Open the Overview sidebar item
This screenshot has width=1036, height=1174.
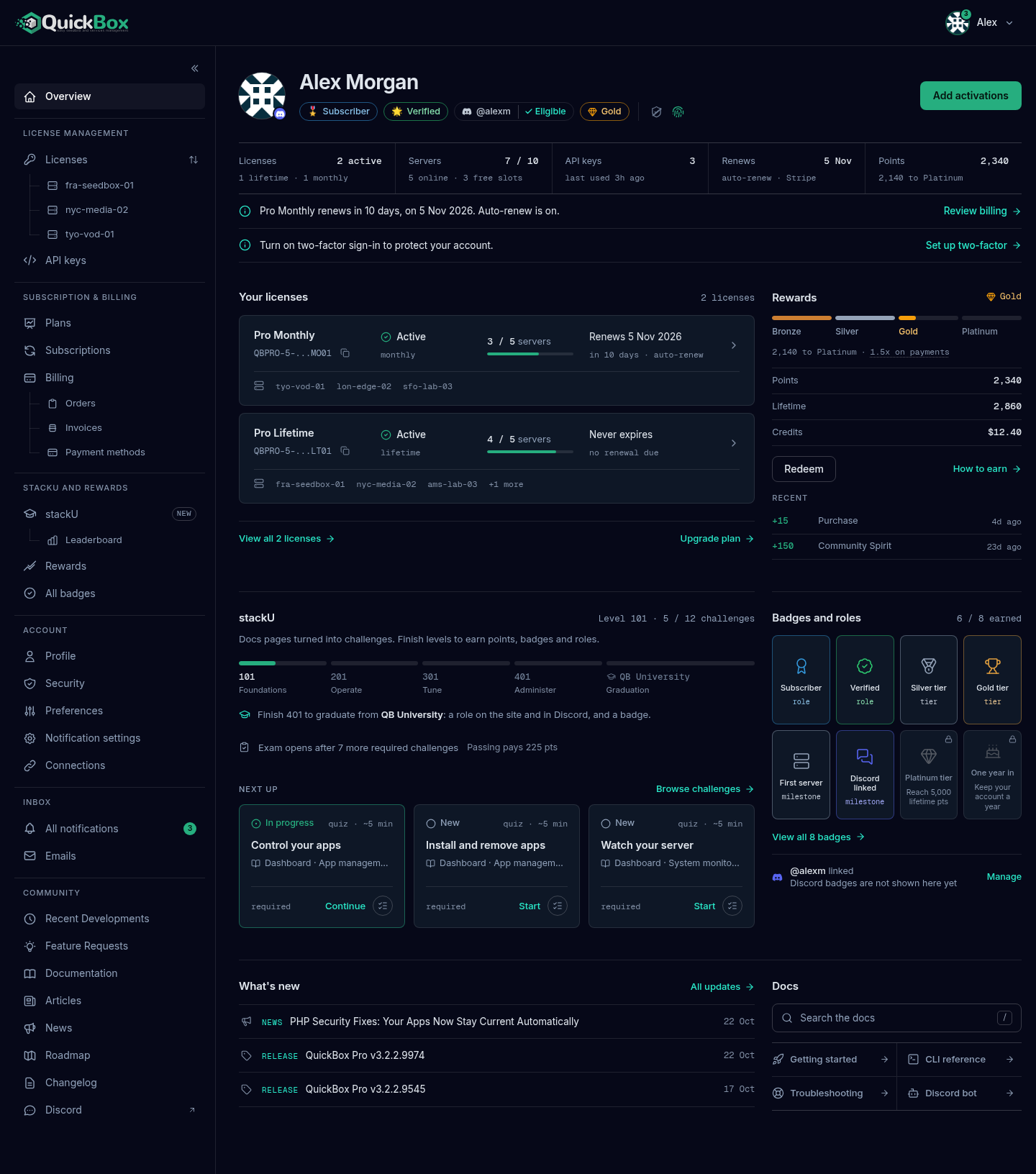[x=109, y=96]
